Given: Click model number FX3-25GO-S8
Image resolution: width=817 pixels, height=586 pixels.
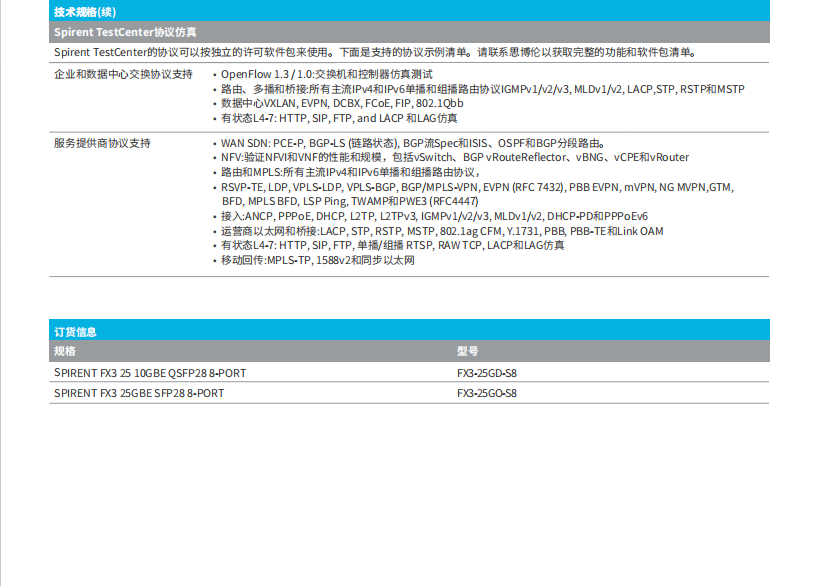Looking at the screenshot, I should (487, 393).
